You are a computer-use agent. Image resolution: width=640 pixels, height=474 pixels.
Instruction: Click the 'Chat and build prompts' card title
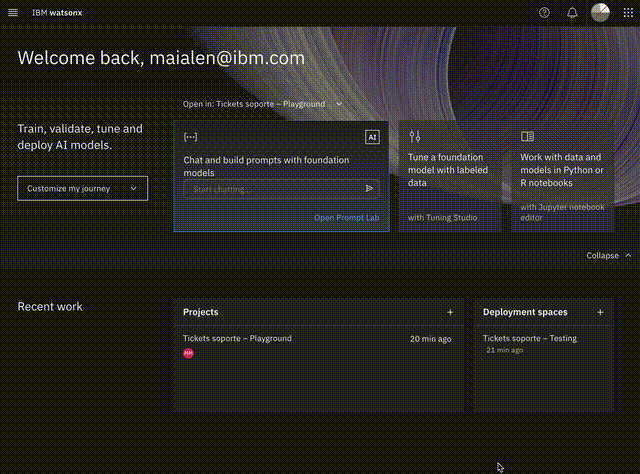tap(266, 166)
